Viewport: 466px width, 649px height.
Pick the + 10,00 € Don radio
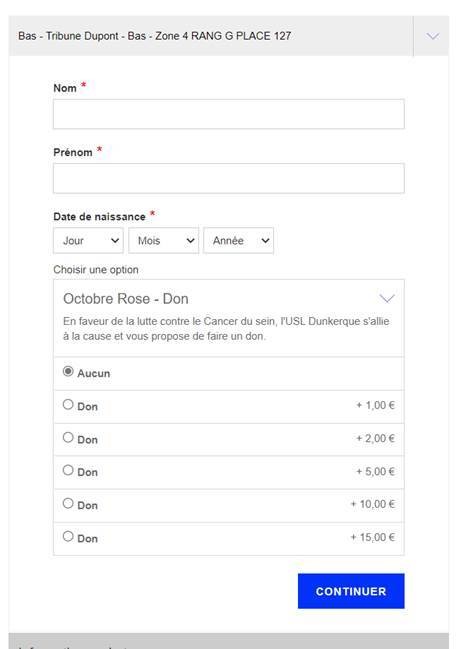(x=68, y=503)
